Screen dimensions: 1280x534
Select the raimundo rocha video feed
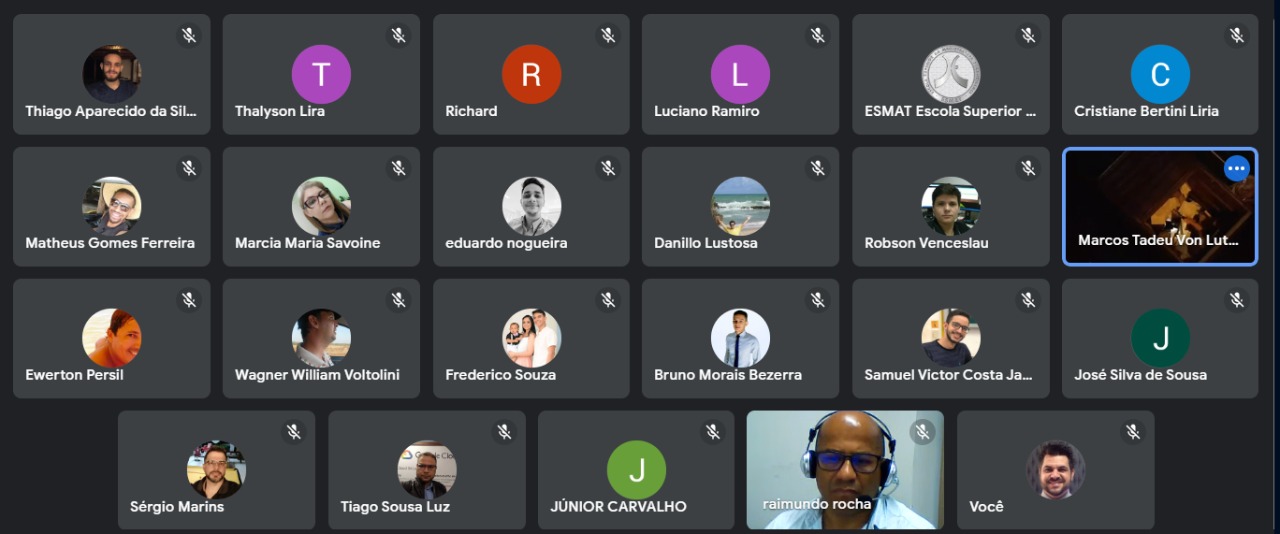pos(845,470)
